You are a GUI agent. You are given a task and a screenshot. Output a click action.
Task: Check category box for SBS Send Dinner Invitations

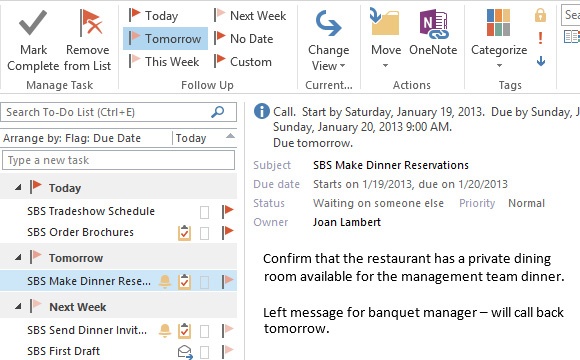[204, 331]
